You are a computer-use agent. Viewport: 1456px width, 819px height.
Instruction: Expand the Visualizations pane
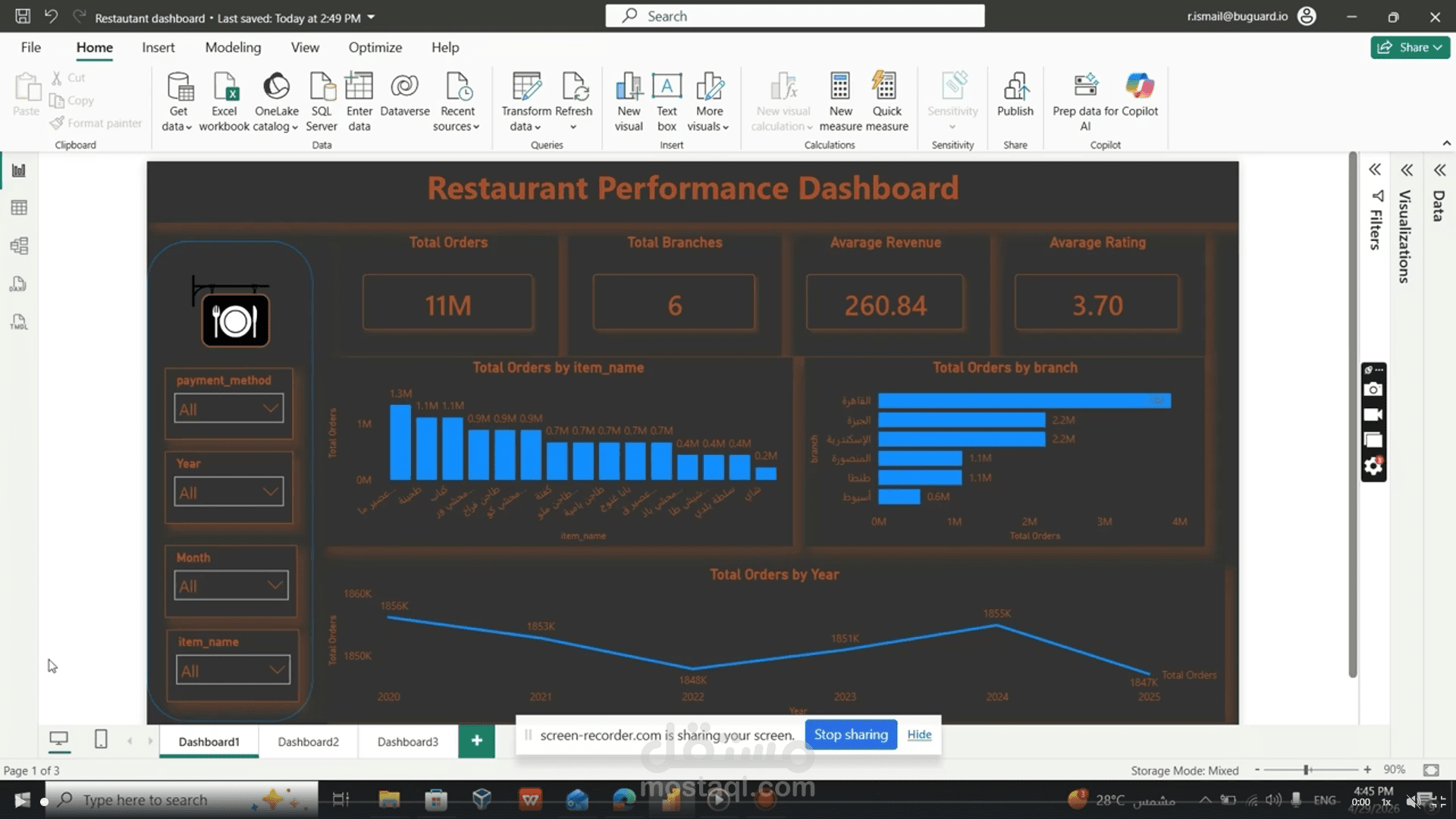click(x=1407, y=170)
